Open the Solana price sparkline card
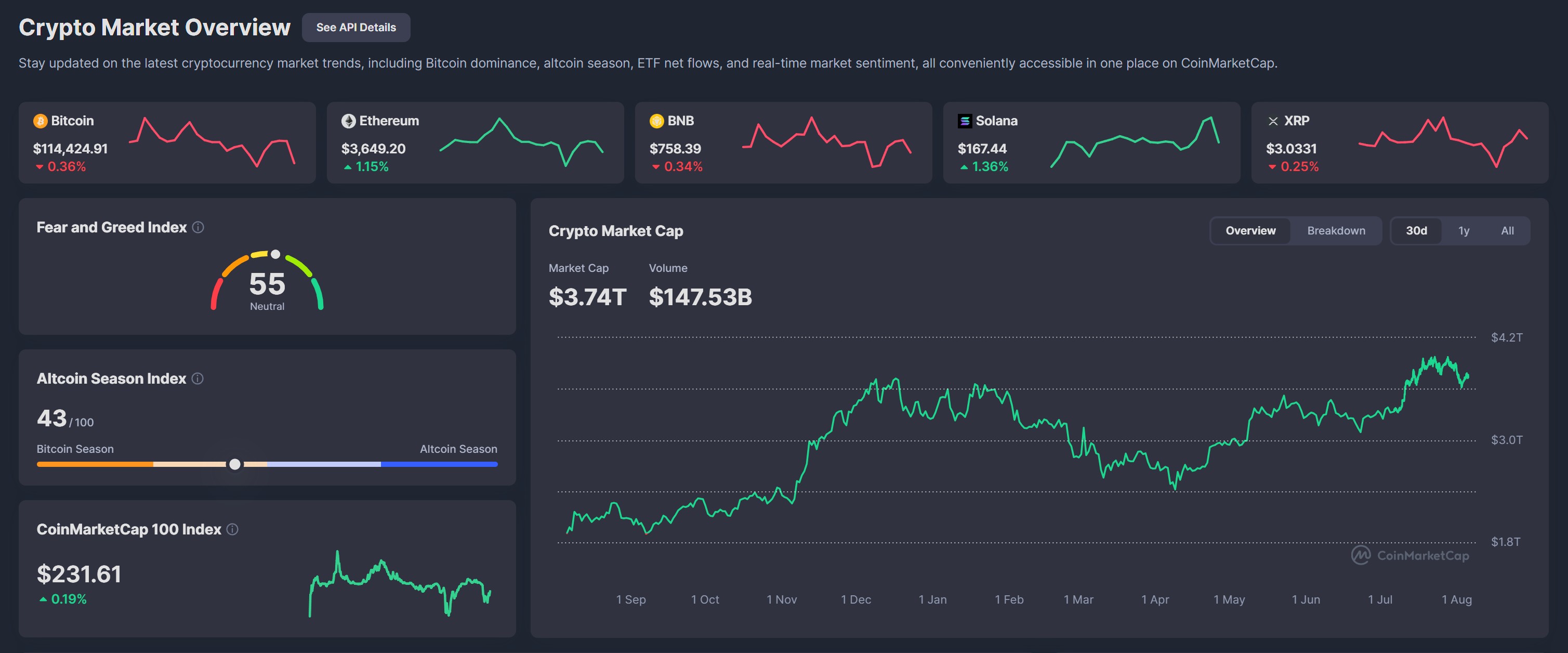The height and width of the screenshot is (653, 1568). [x=1135, y=142]
